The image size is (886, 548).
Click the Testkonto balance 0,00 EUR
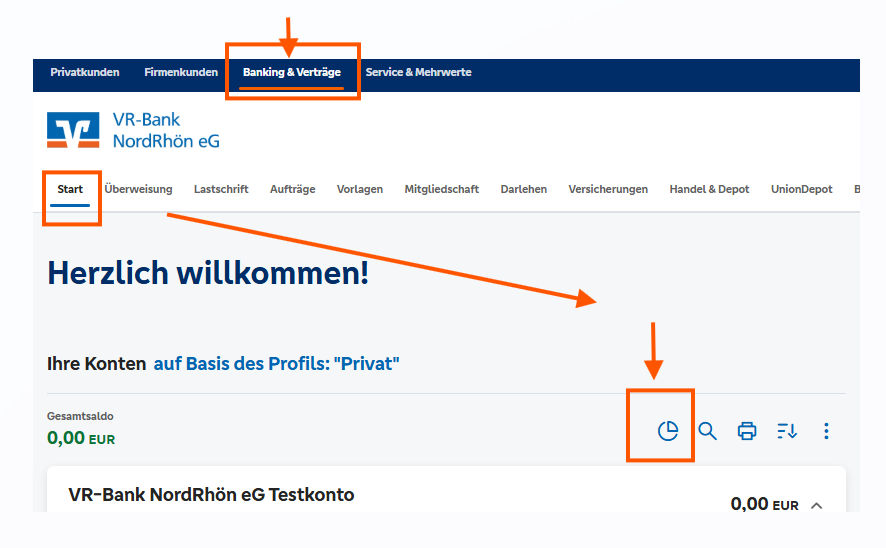(765, 504)
